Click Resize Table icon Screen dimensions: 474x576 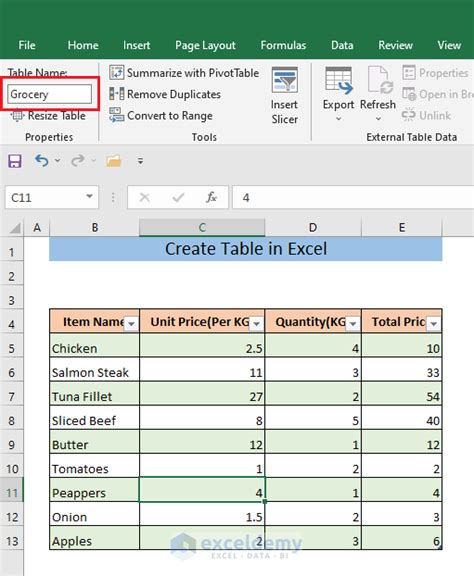(x=17, y=116)
